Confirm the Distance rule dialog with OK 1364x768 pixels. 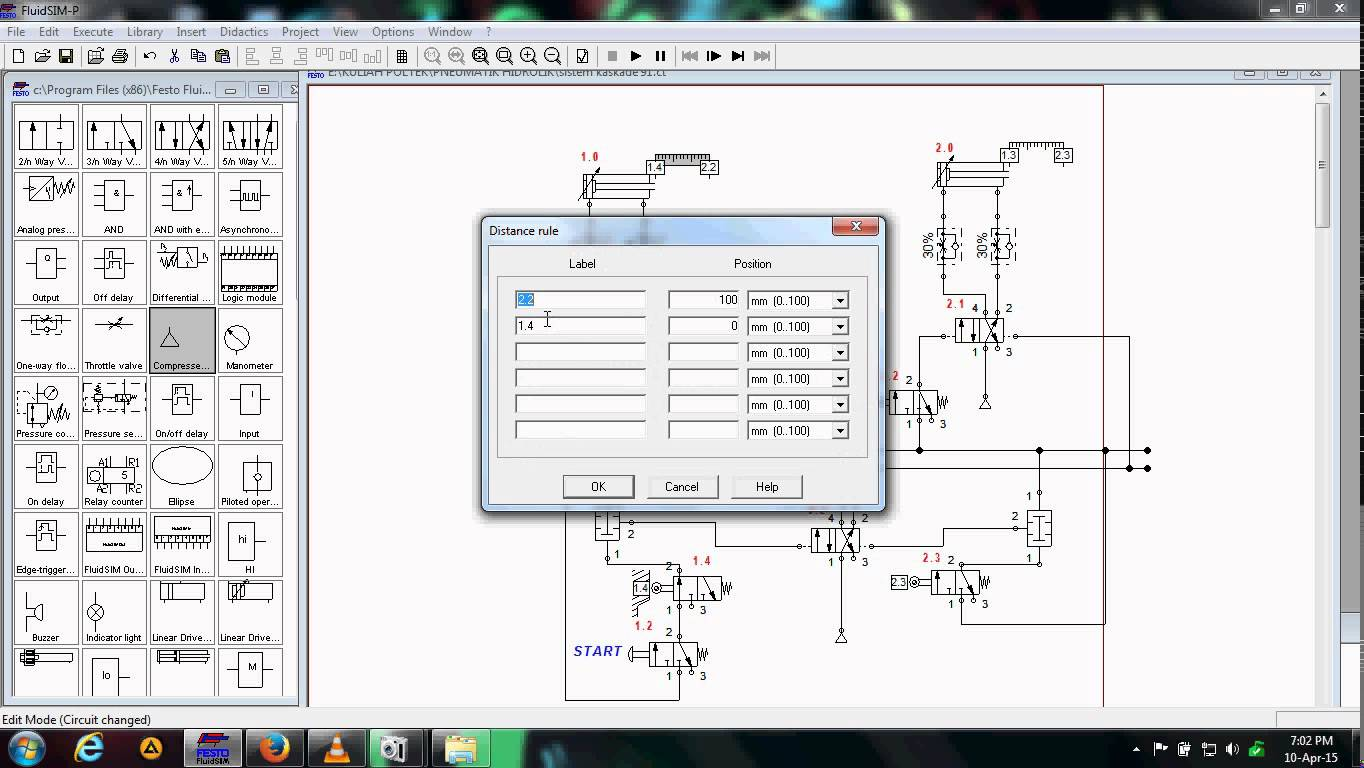(598, 487)
